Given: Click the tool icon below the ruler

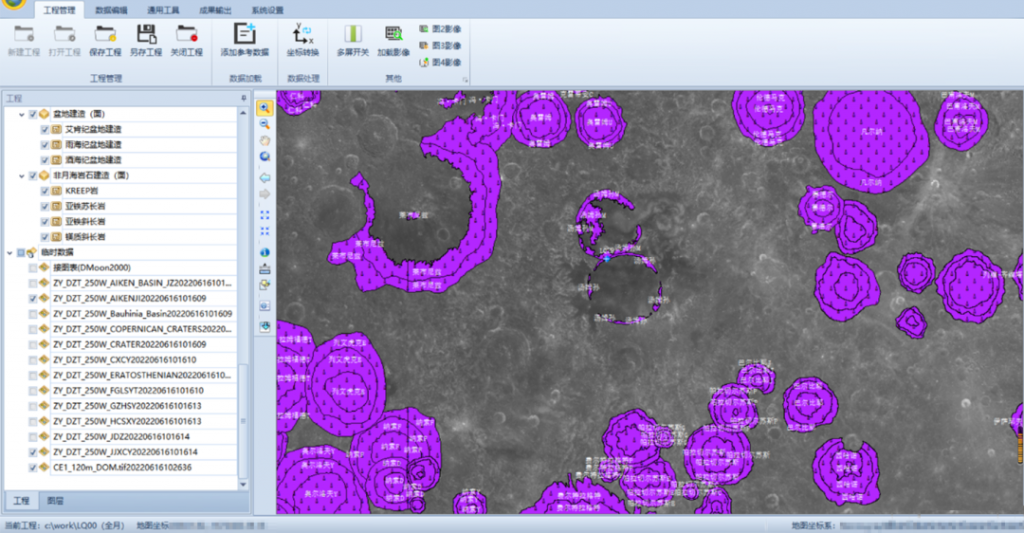Looking at the screenshot, I should pyautogui.click(x=264, y=285).
